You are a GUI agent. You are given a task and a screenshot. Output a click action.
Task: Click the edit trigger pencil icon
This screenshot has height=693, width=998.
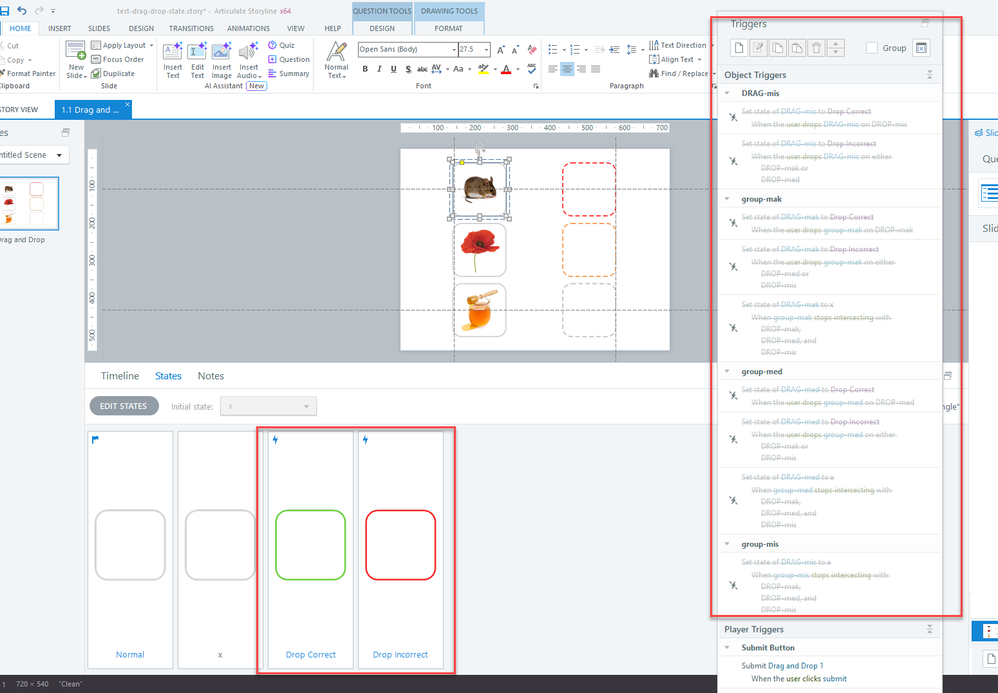click(757, 48)
